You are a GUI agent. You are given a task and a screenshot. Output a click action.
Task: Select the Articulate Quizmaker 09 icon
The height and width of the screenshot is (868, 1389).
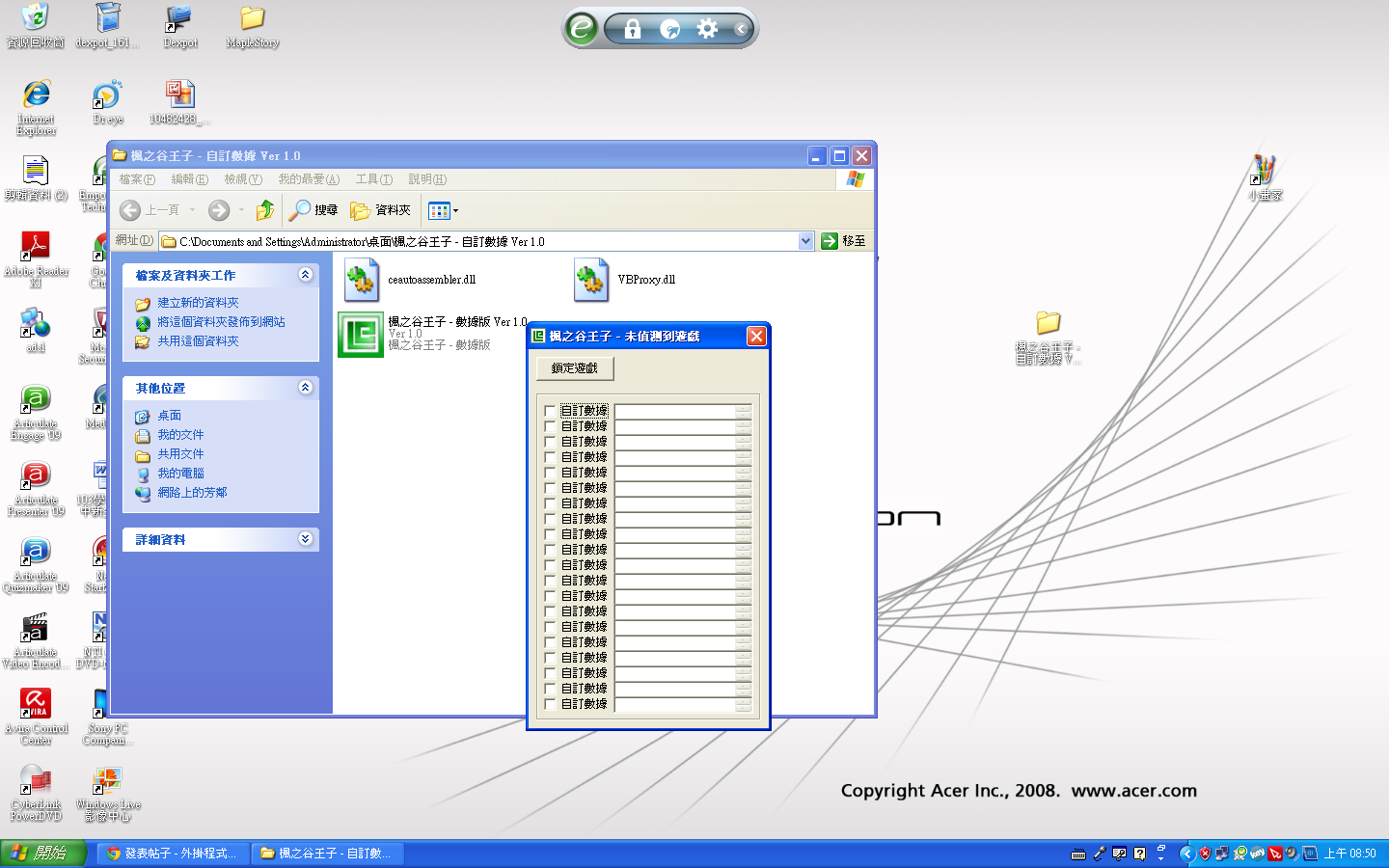click(x=36, y=564)
